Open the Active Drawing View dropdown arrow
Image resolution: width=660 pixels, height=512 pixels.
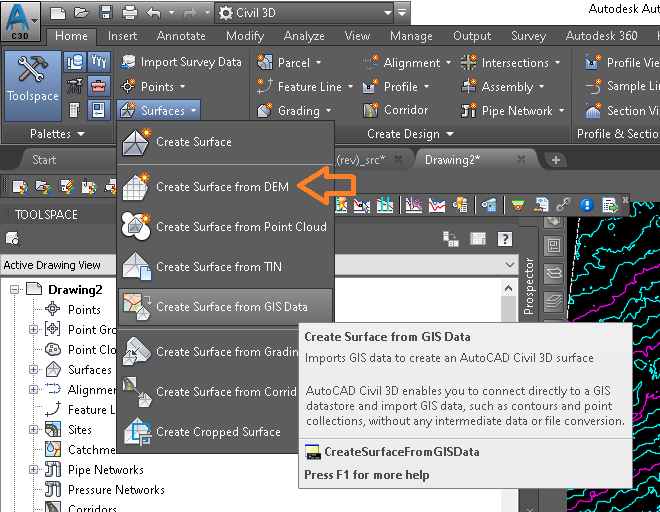click(x=510, y=265)
